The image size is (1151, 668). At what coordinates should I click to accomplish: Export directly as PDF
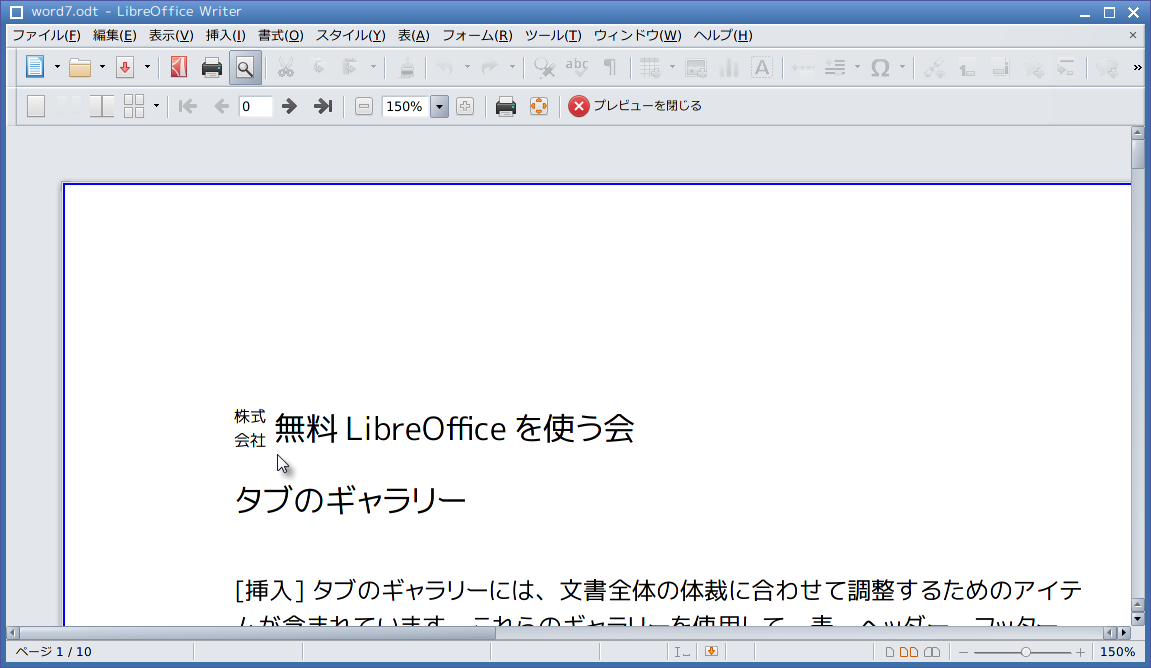[178, 68]
